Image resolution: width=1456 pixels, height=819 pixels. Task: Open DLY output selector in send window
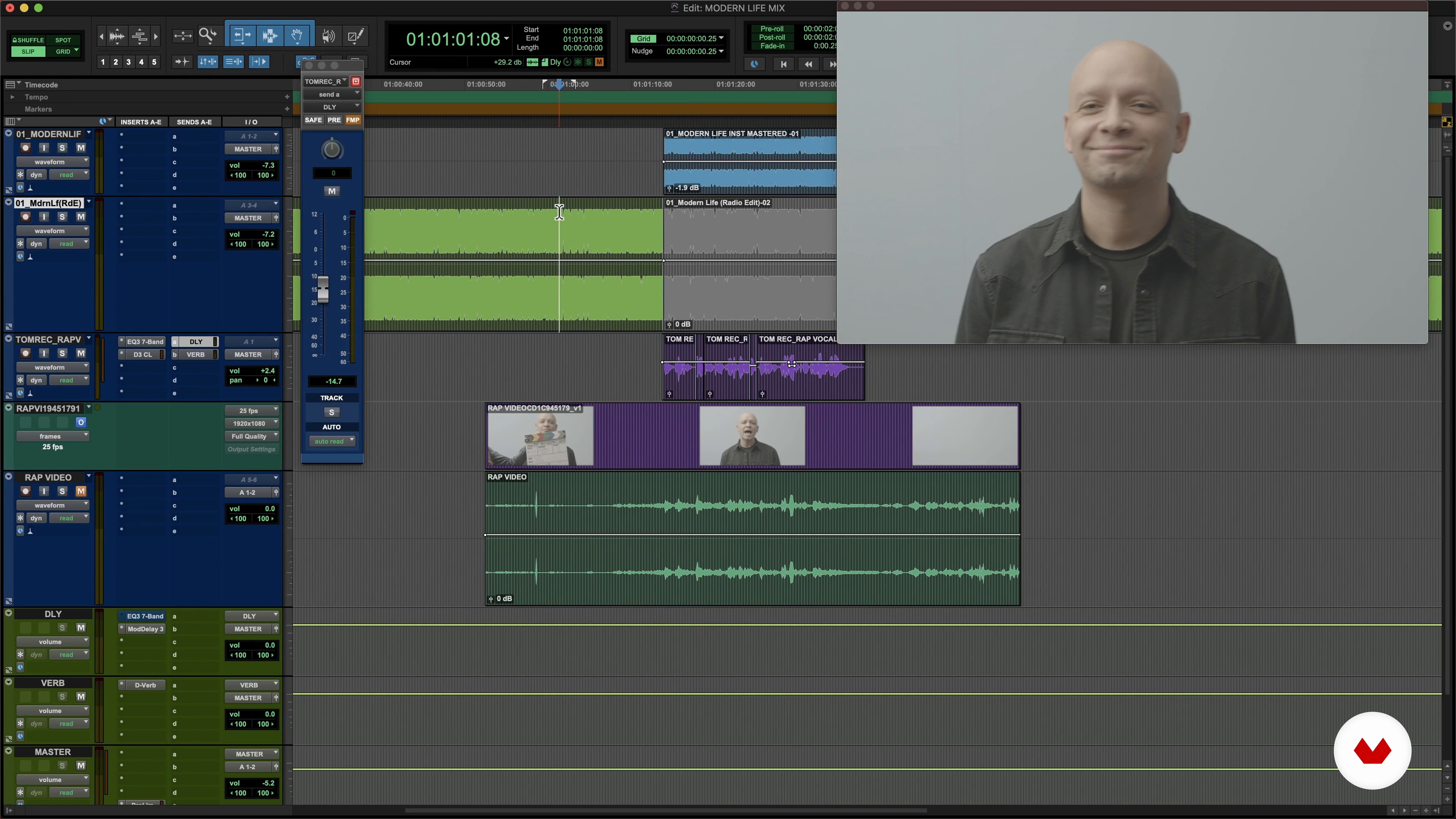pos(332,107)
